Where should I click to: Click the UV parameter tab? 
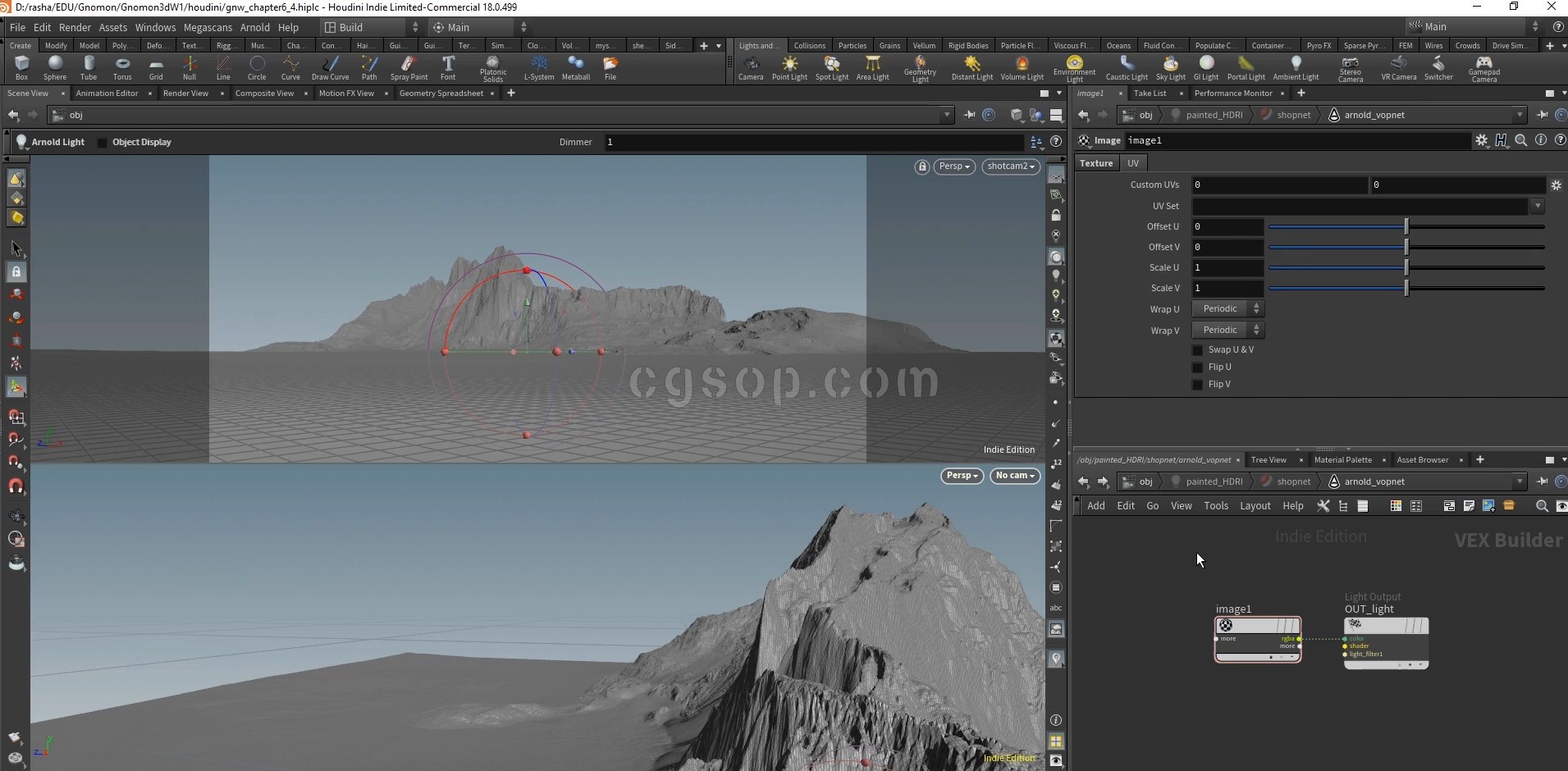pos(1133,163)
